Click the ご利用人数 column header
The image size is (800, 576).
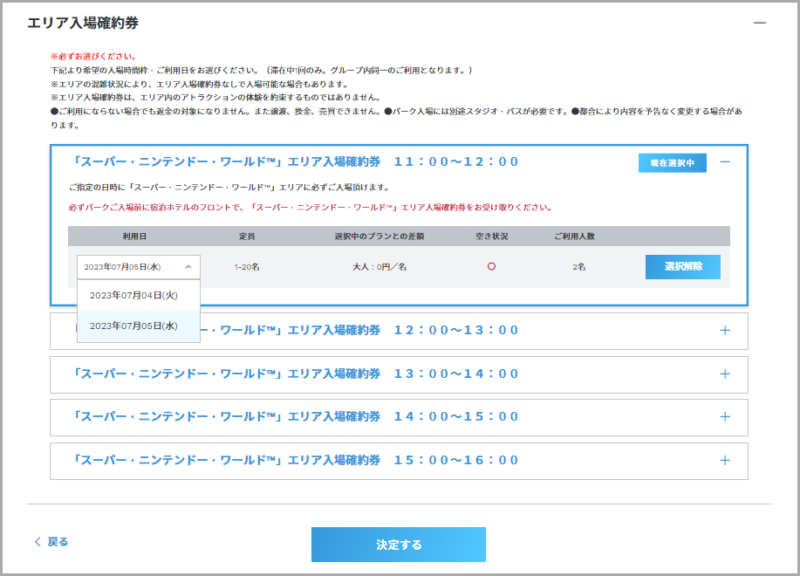point(574,236)
